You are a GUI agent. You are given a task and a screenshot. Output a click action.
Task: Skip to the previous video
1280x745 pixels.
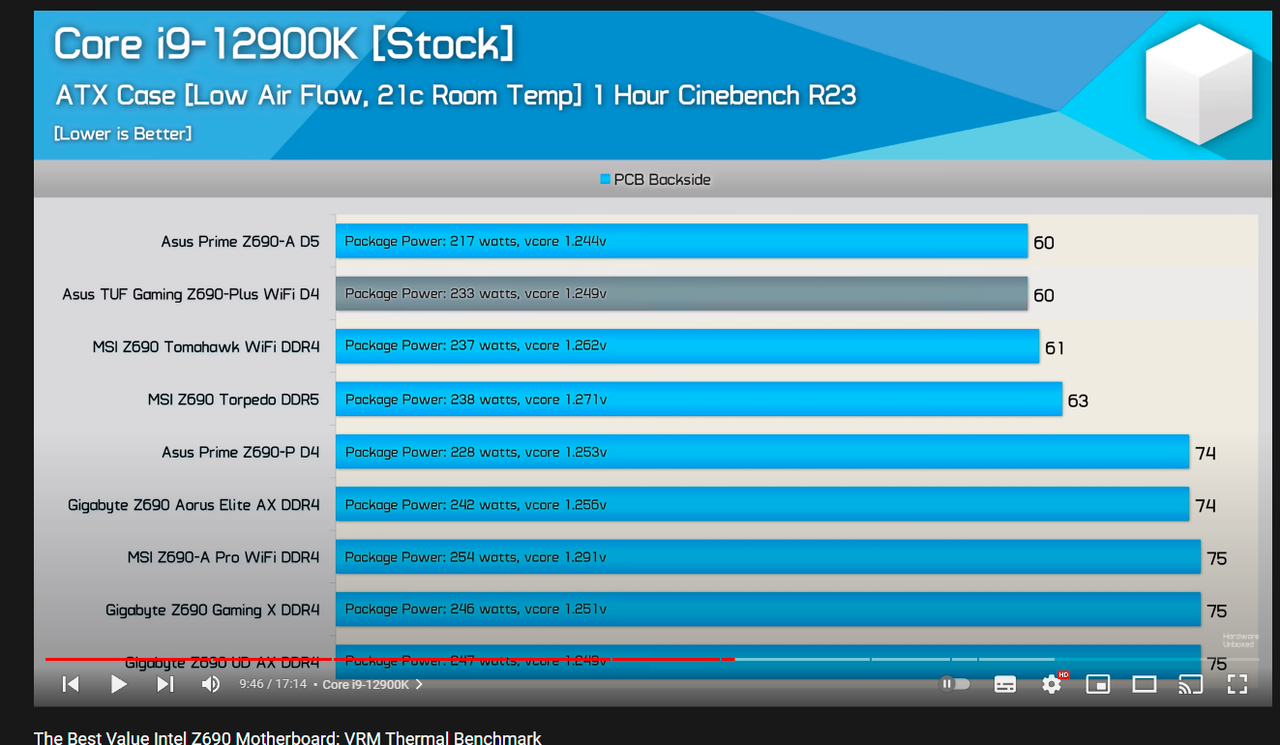[x=71, y=684]
